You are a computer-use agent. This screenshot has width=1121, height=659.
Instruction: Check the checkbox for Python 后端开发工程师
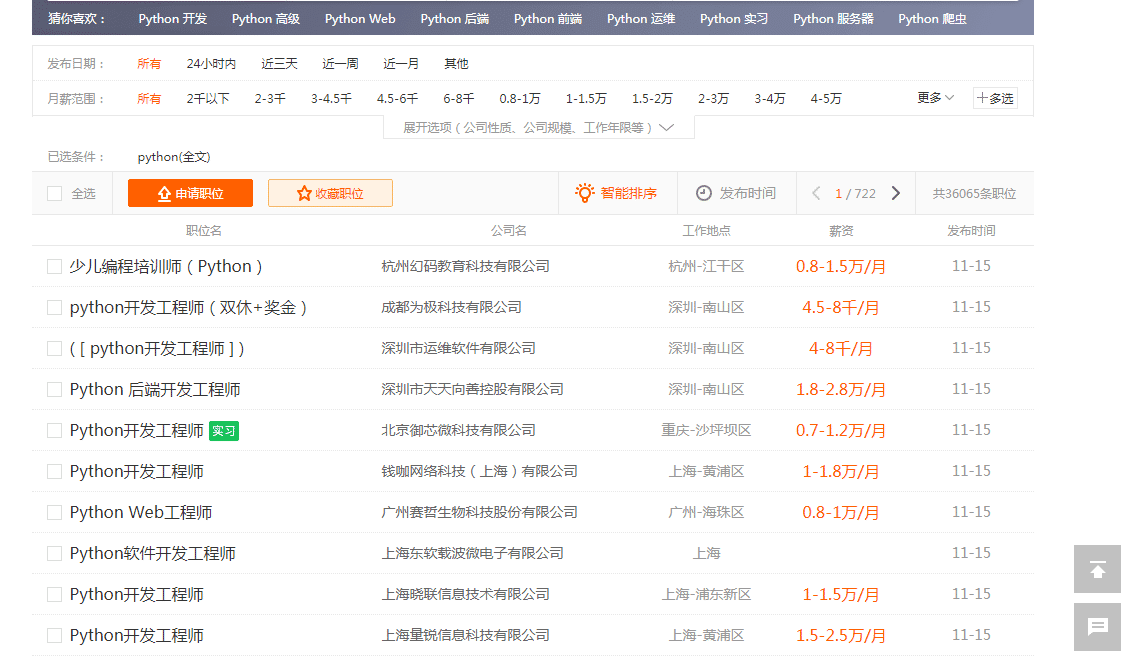click(54, 389)
